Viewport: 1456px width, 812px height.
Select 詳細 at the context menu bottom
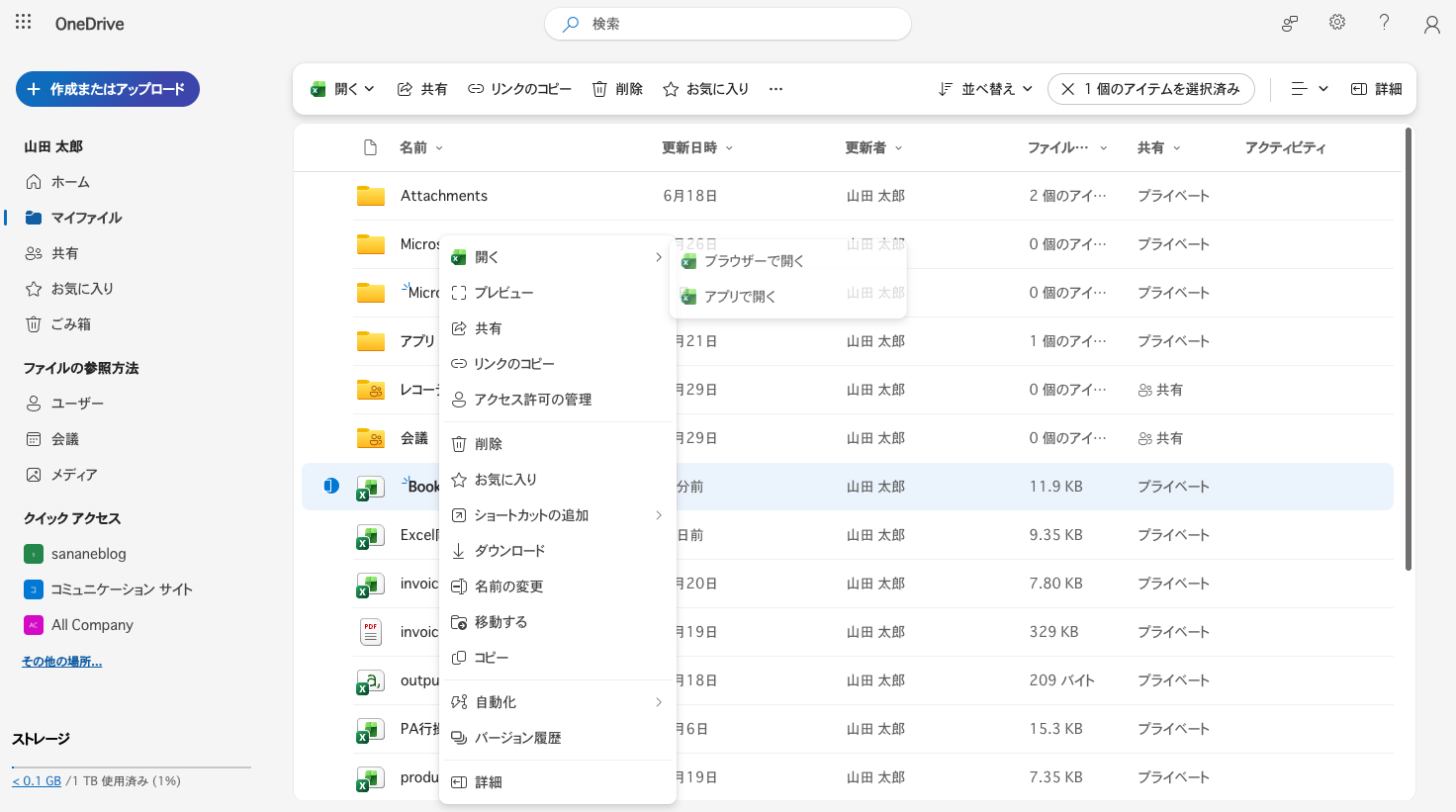click(x=557, y=782)
